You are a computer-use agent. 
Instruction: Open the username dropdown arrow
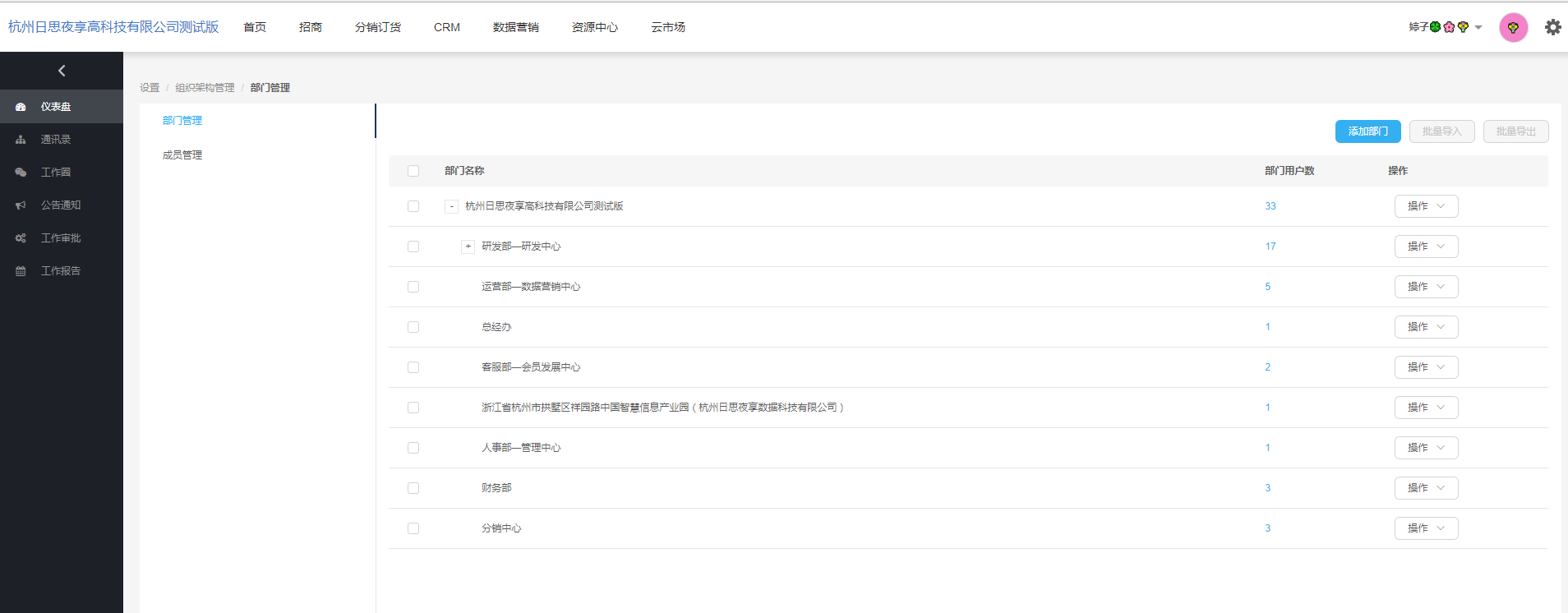point(1478,27)
